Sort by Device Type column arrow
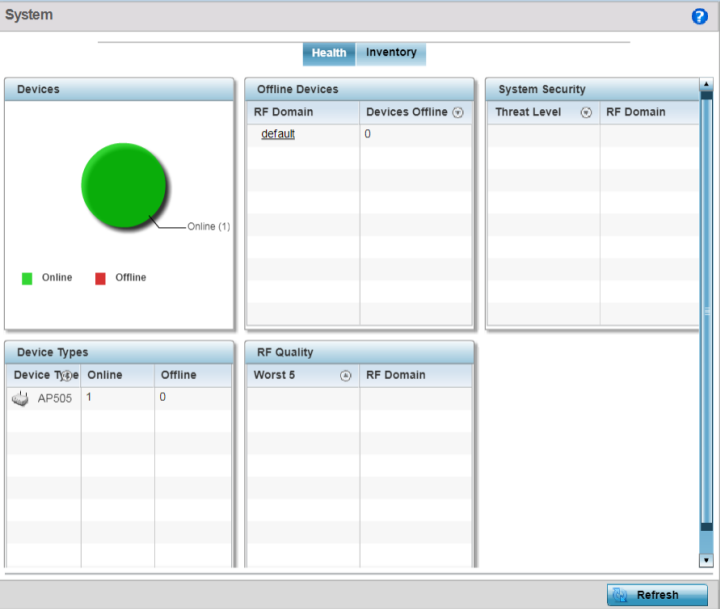Screen dimensions: 720x609 [67, 376]
